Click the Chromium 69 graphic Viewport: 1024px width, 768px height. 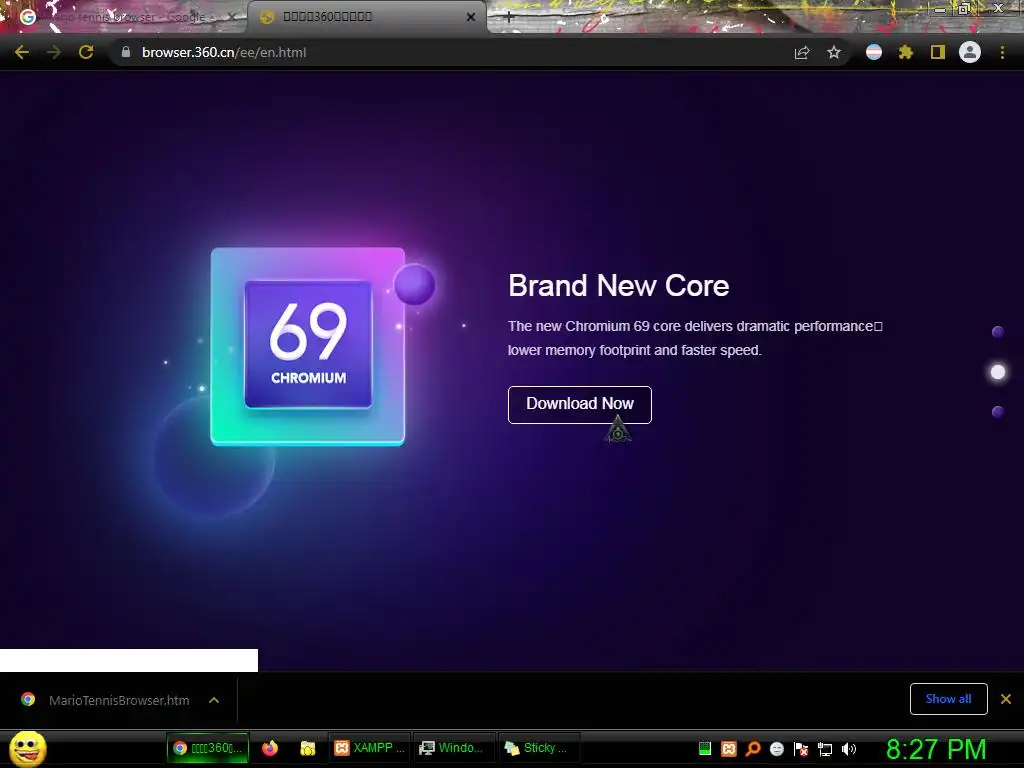[x=308, y=346]
